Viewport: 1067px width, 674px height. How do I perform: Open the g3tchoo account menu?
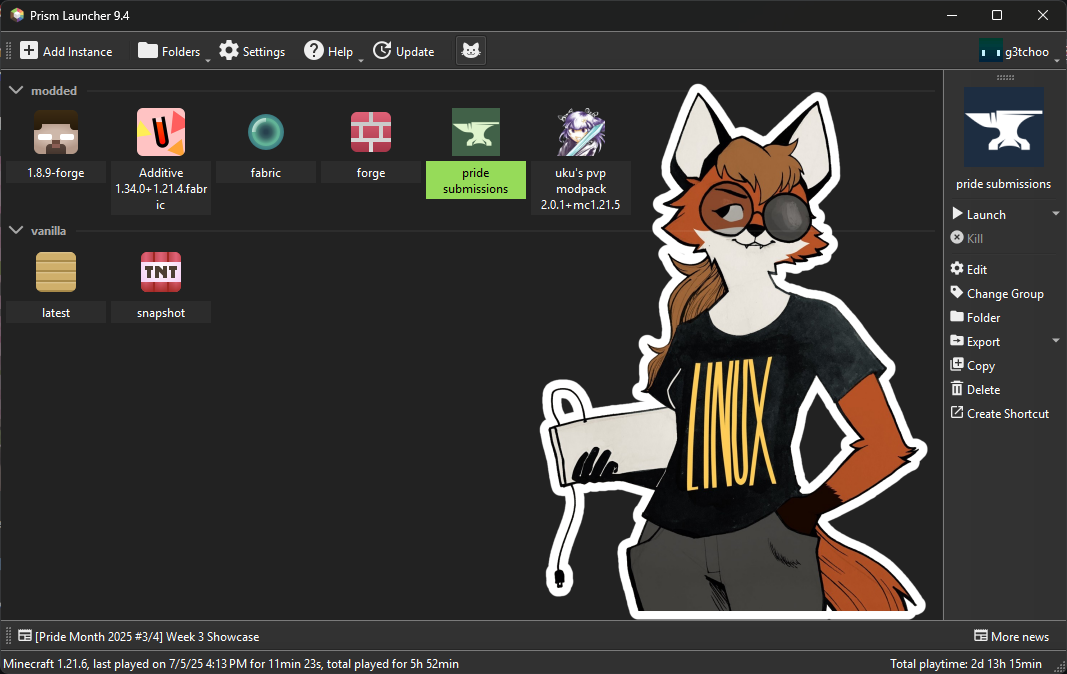(x=1015, y=51)
